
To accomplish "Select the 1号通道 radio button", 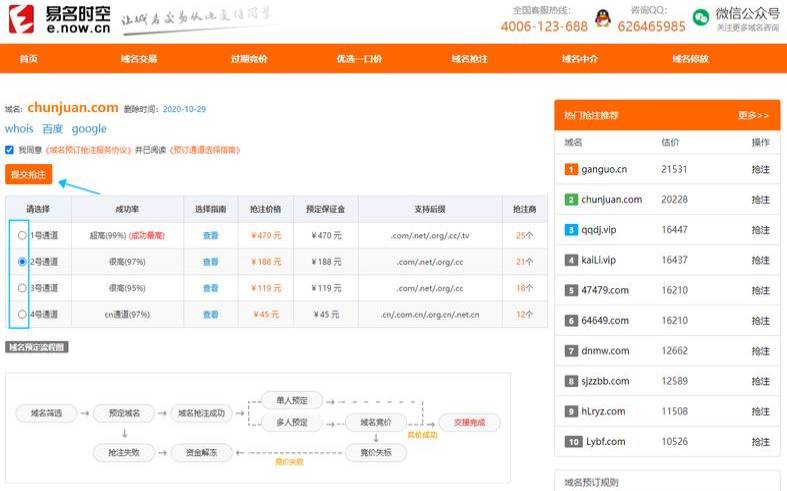I will click(22, 235).
